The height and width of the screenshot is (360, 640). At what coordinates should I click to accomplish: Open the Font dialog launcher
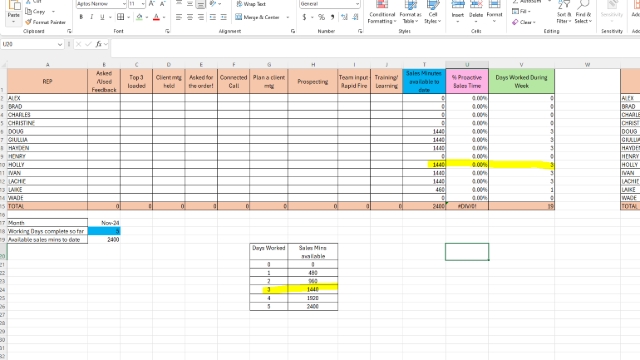point(167,31)
